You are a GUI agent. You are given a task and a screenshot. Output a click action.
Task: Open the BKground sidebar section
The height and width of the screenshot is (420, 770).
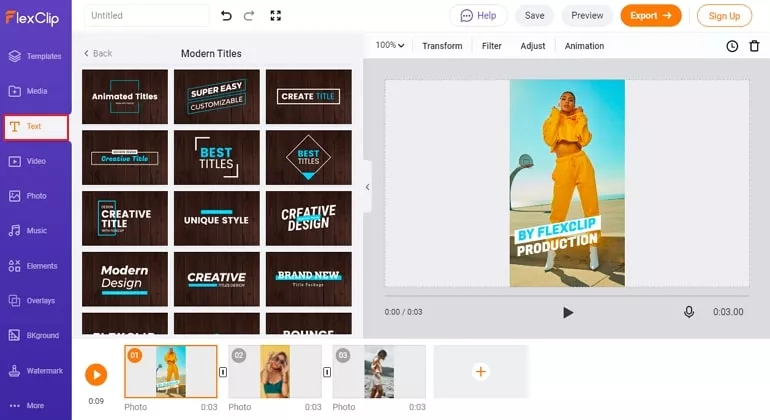[x=35, y=336]
